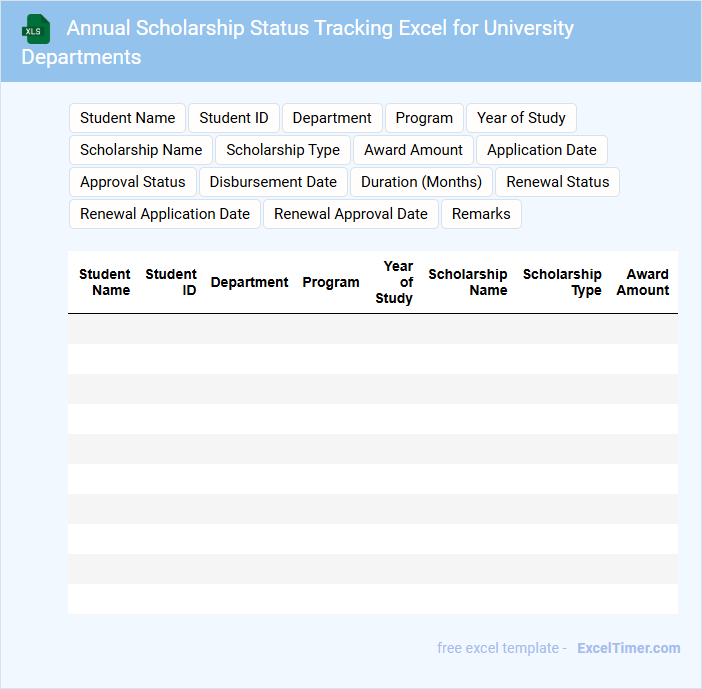This screenshot has height=689, width=702.
Task: Click the Duration (Months) tag
Action: pos(421,182)
